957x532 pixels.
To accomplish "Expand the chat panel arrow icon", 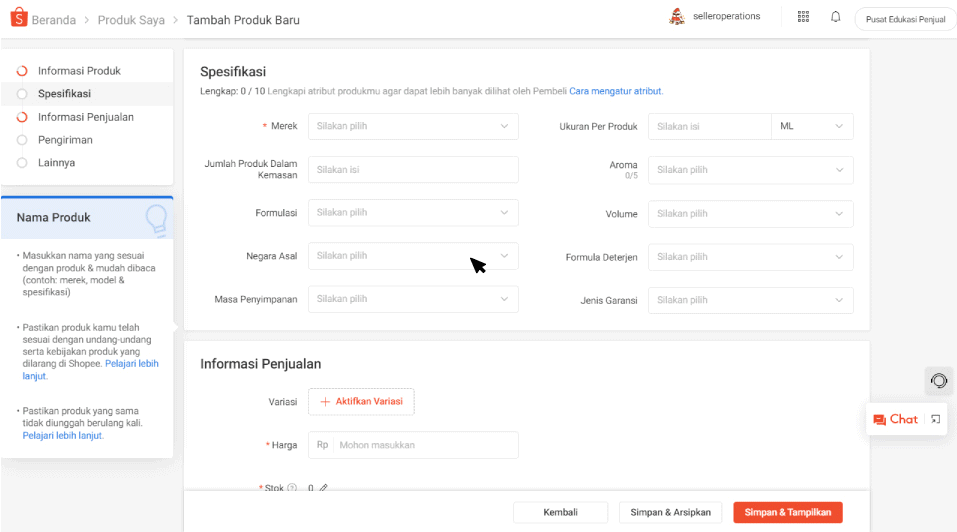I will [936, 419].
